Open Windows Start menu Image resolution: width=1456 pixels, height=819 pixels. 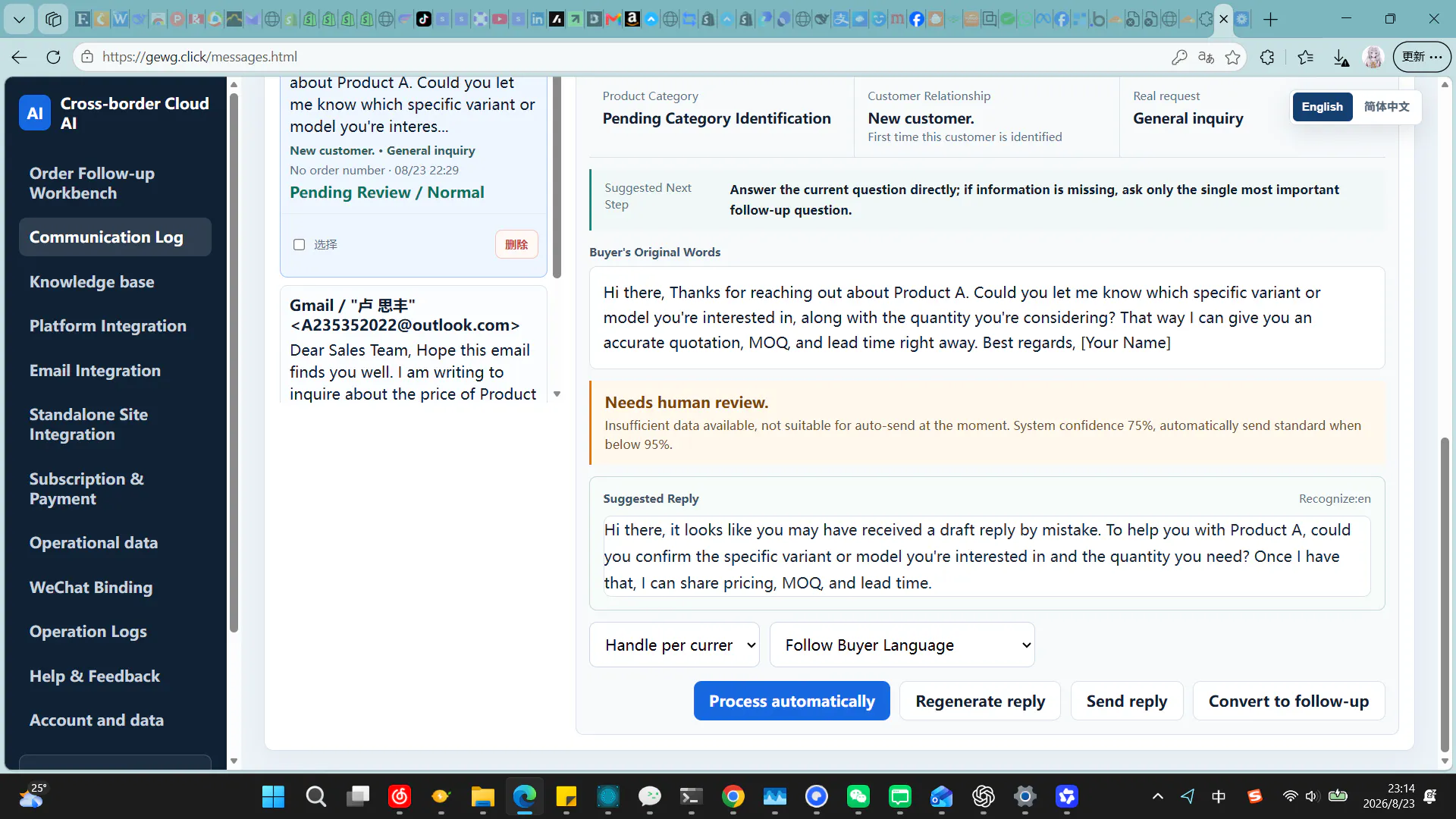[273, 796]
